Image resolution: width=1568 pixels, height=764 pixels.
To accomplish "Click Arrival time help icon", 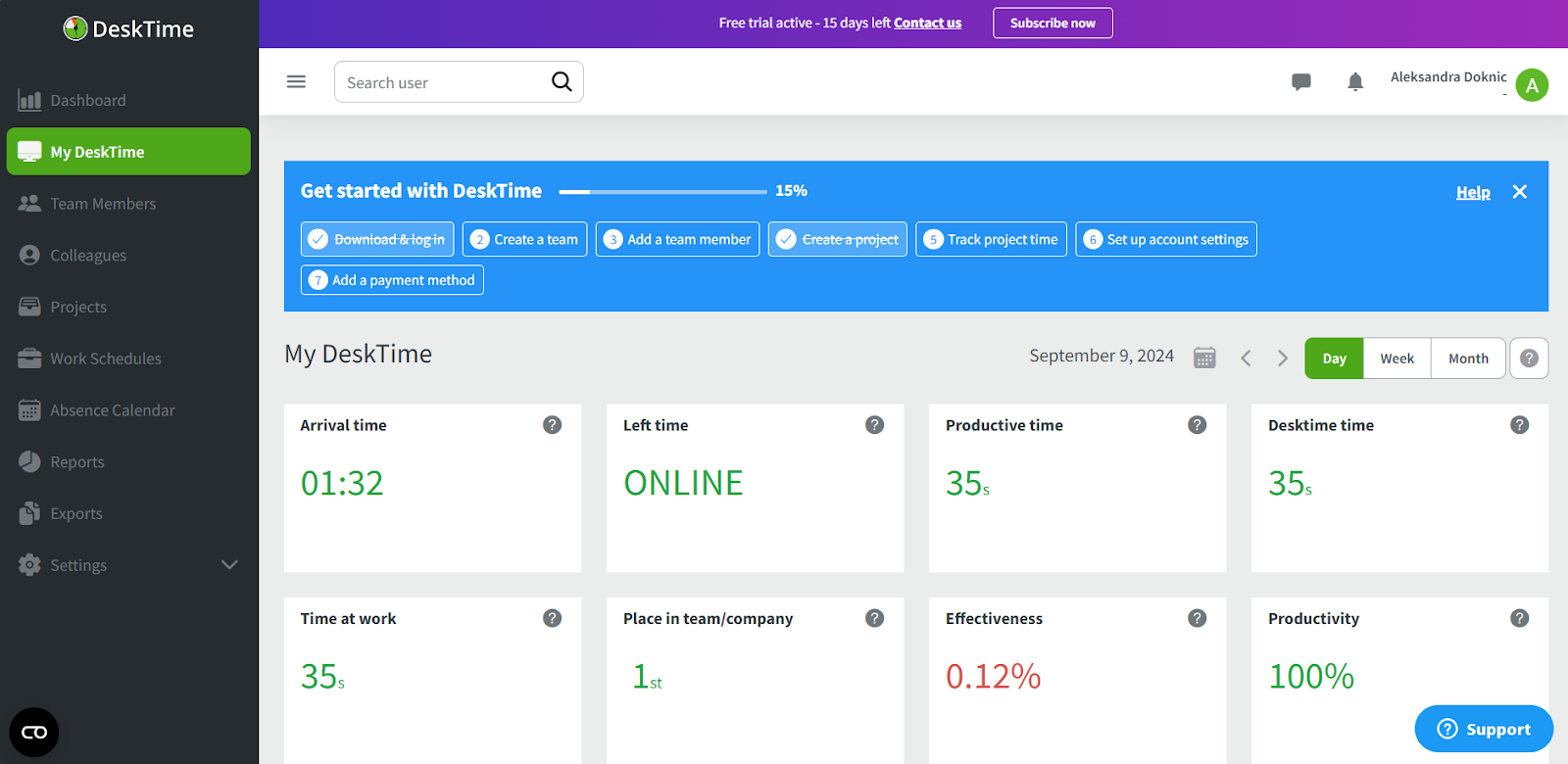I will coord(553,425).
